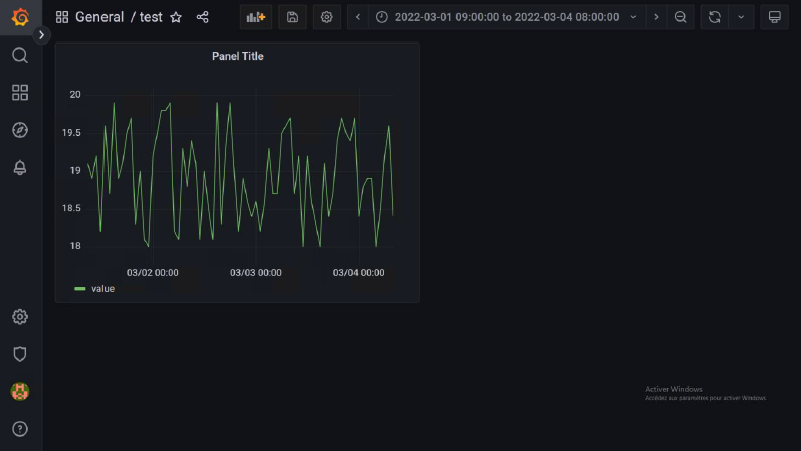Click the General folder breadcrumb link

pos(99,17)
